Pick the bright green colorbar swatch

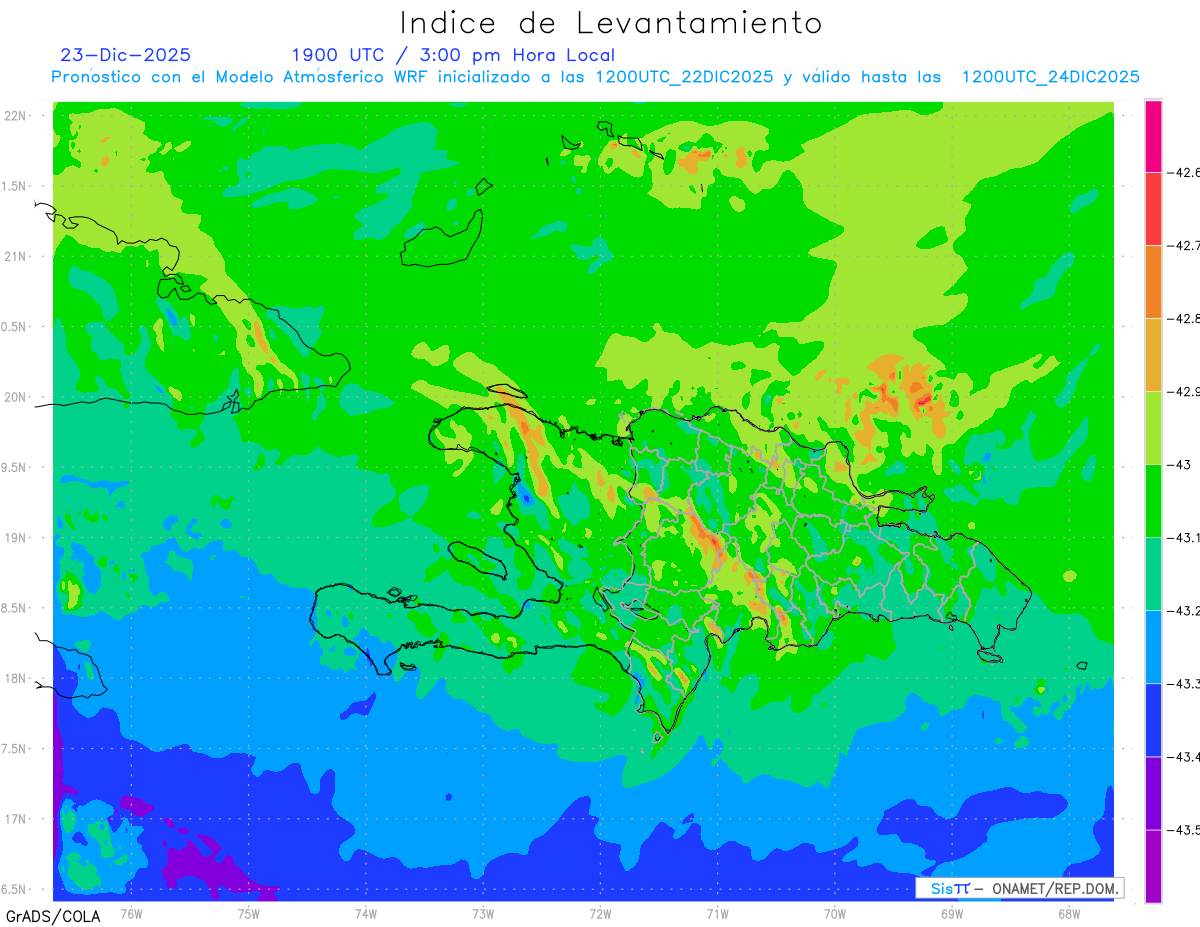pyautogui.click(x=1153, y=500)
